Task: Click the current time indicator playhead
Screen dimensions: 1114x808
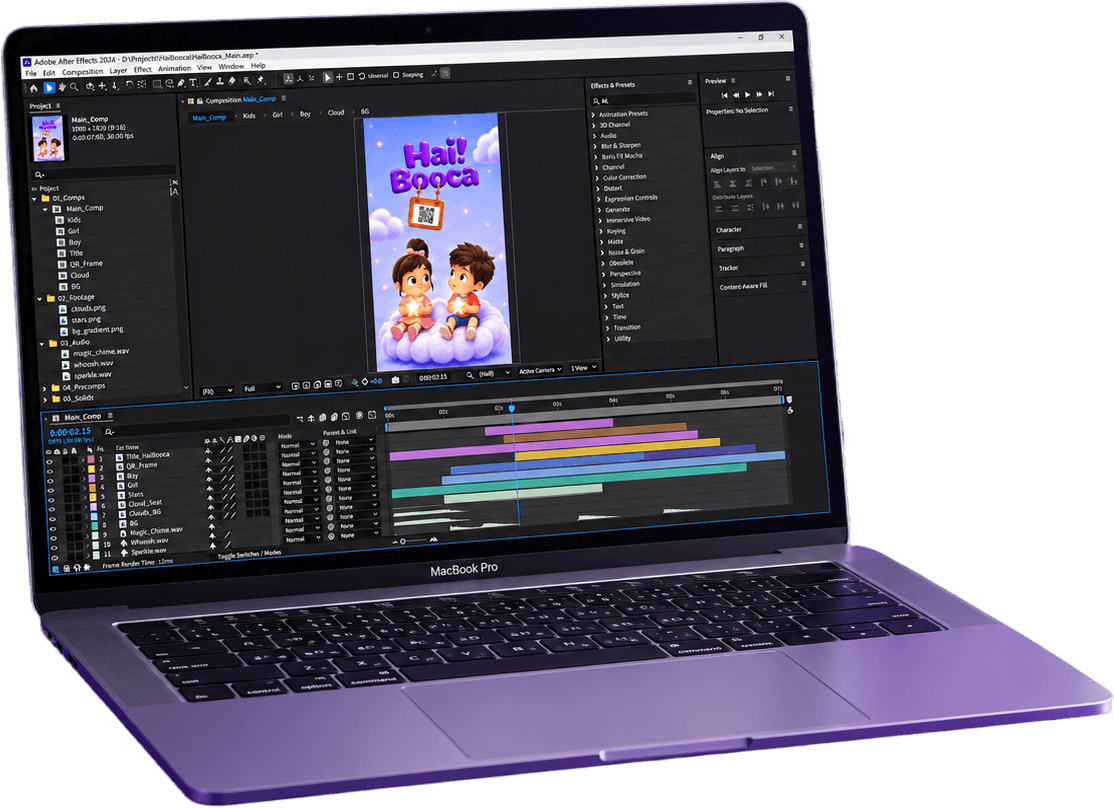Action: (512, 408)
